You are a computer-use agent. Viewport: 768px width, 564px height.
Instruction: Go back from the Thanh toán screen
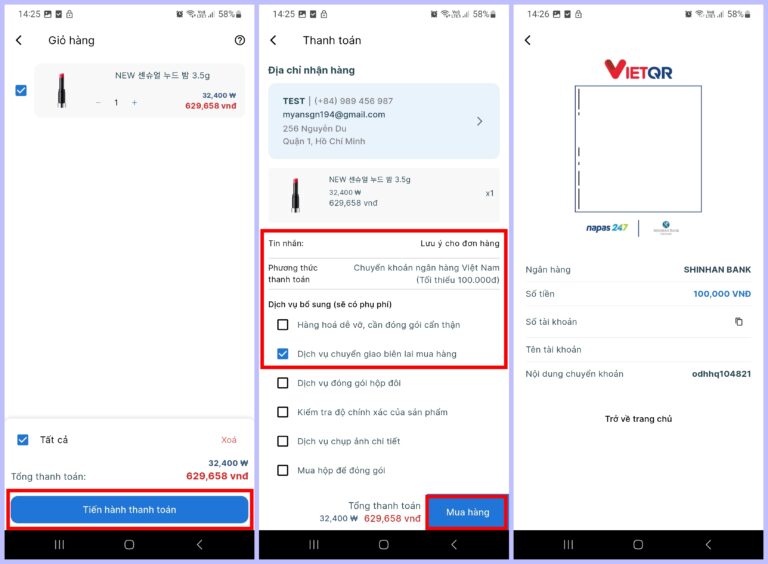point(273,40)
